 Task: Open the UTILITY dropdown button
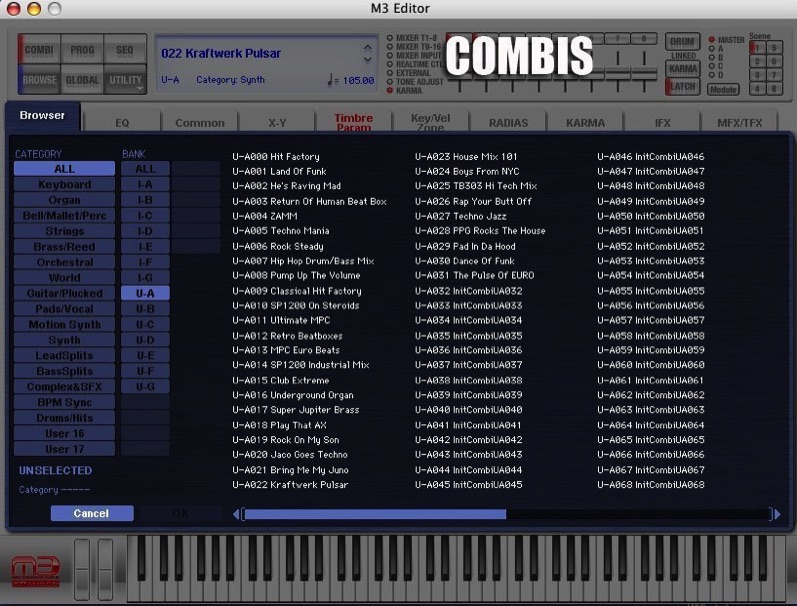pos(125,80)
